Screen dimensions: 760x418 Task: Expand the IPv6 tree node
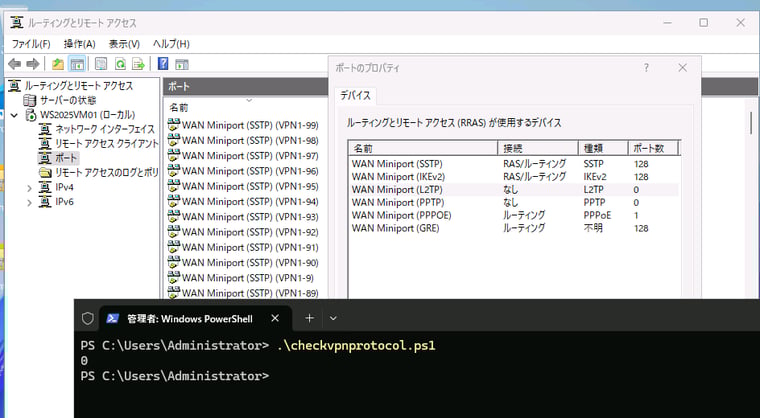tap(29, 203)
